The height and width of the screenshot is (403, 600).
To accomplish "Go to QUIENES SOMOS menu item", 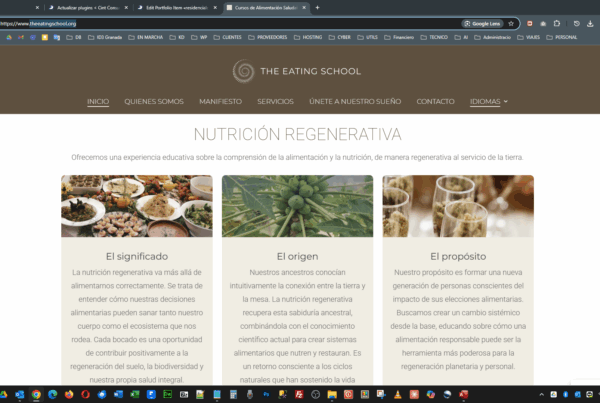I will [154, 101].
